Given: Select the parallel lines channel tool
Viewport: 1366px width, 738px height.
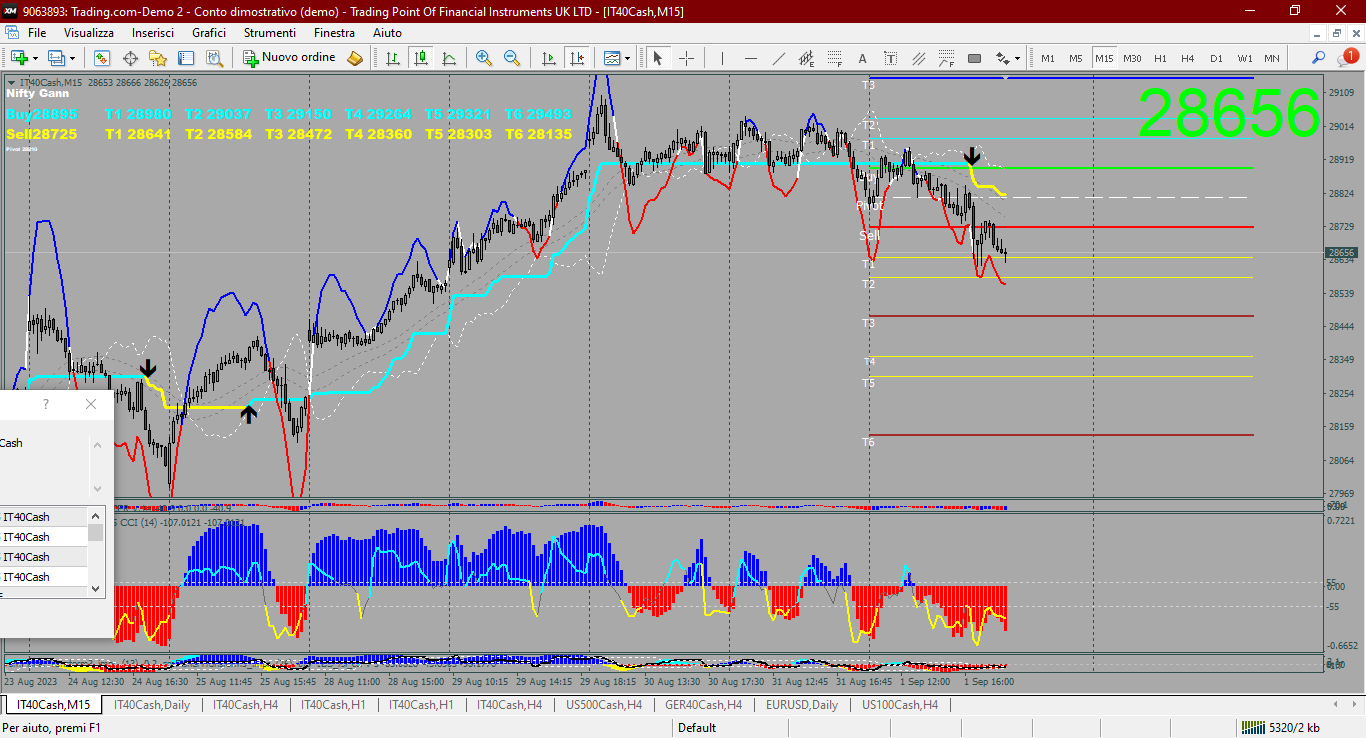Looking at the screenshot, I should tap(918, 58).
